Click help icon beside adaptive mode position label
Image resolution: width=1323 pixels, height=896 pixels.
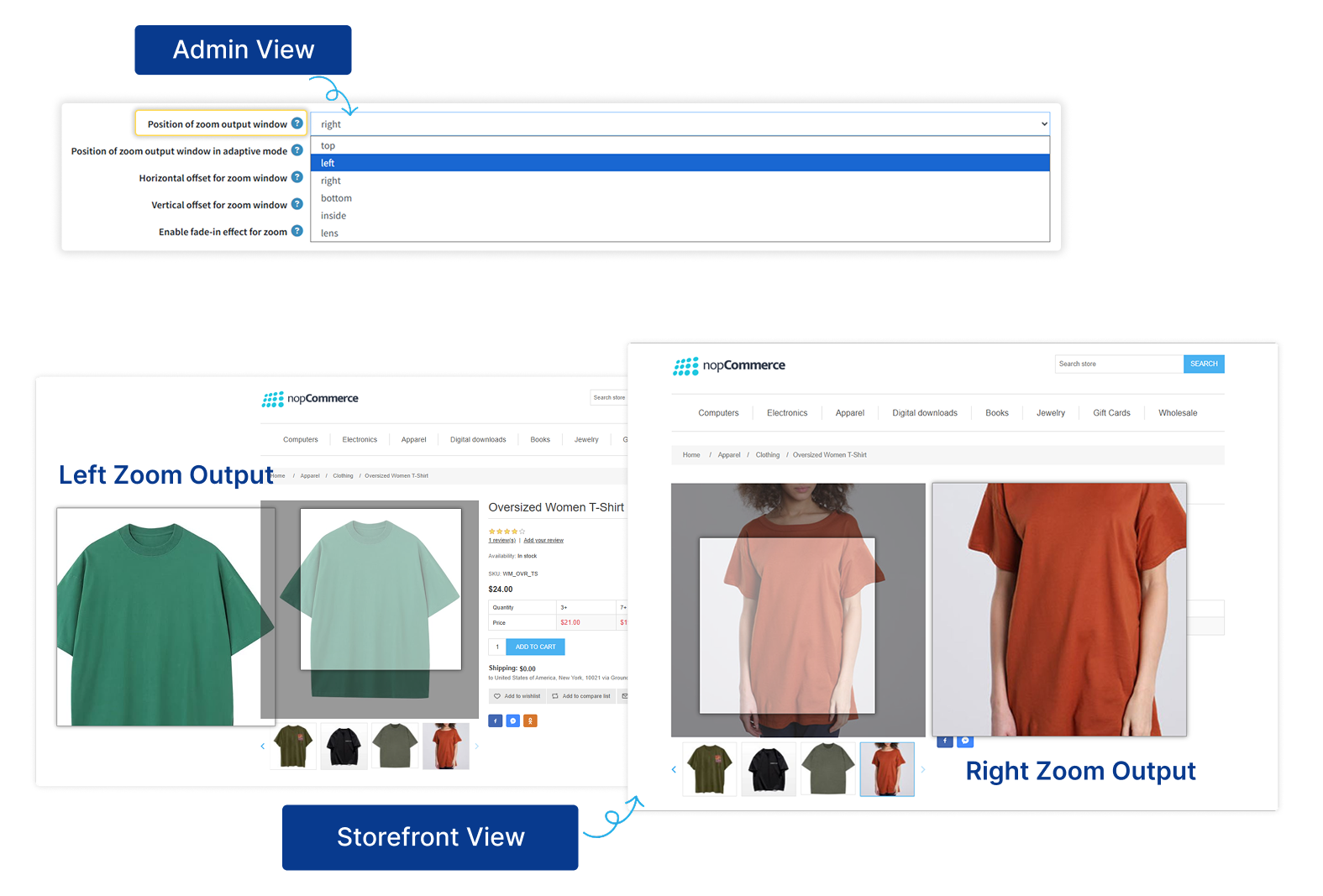pyautogui.click(x=297, y=150)
